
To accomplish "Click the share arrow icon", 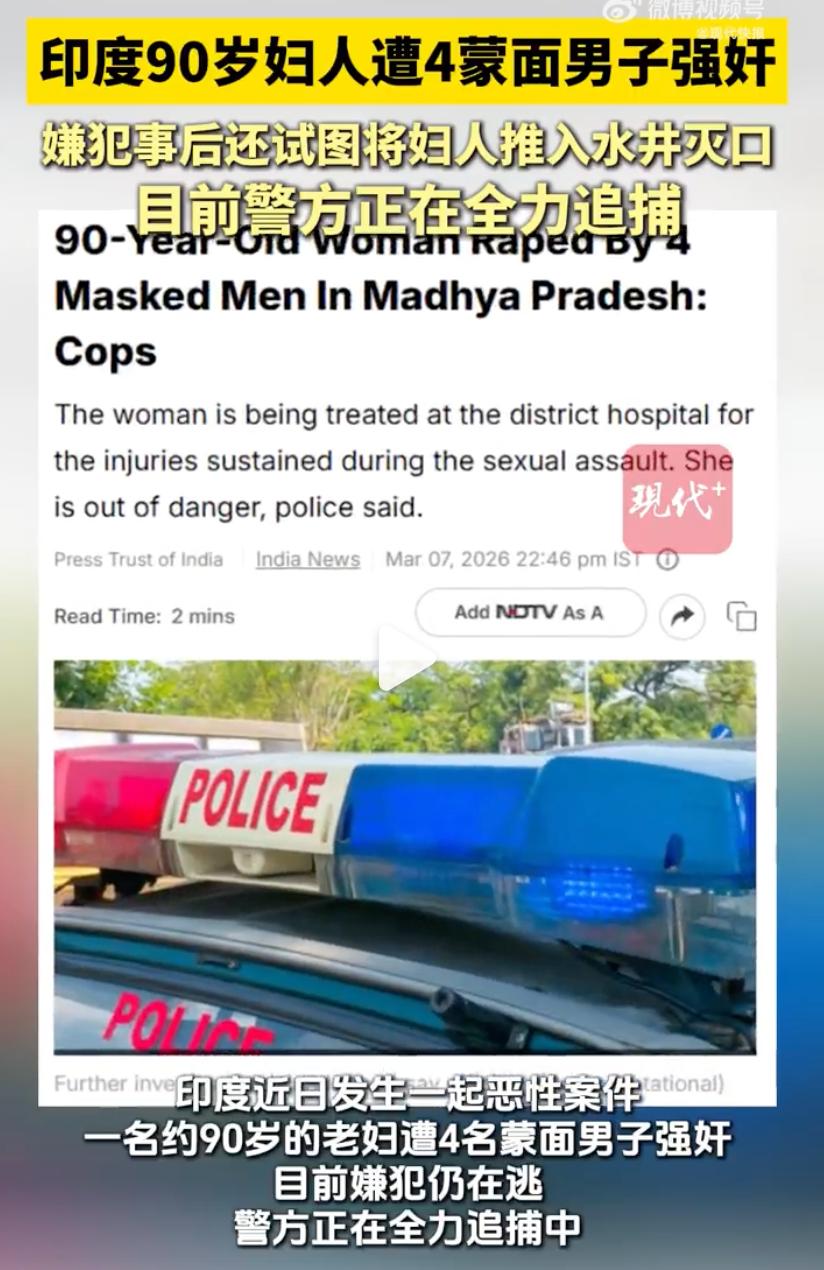I will click(x=682, y=616).
